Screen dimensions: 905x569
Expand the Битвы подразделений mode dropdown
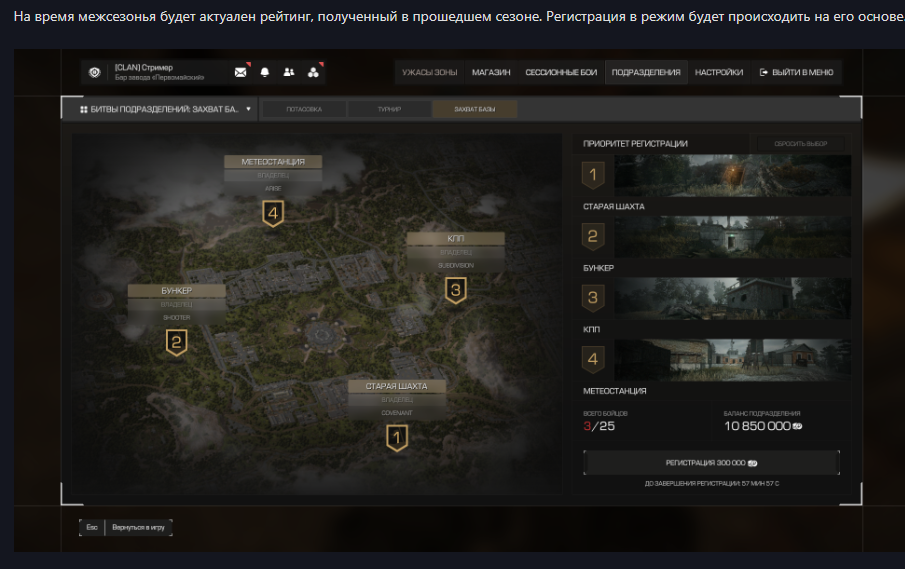click(x=160, y=109)
